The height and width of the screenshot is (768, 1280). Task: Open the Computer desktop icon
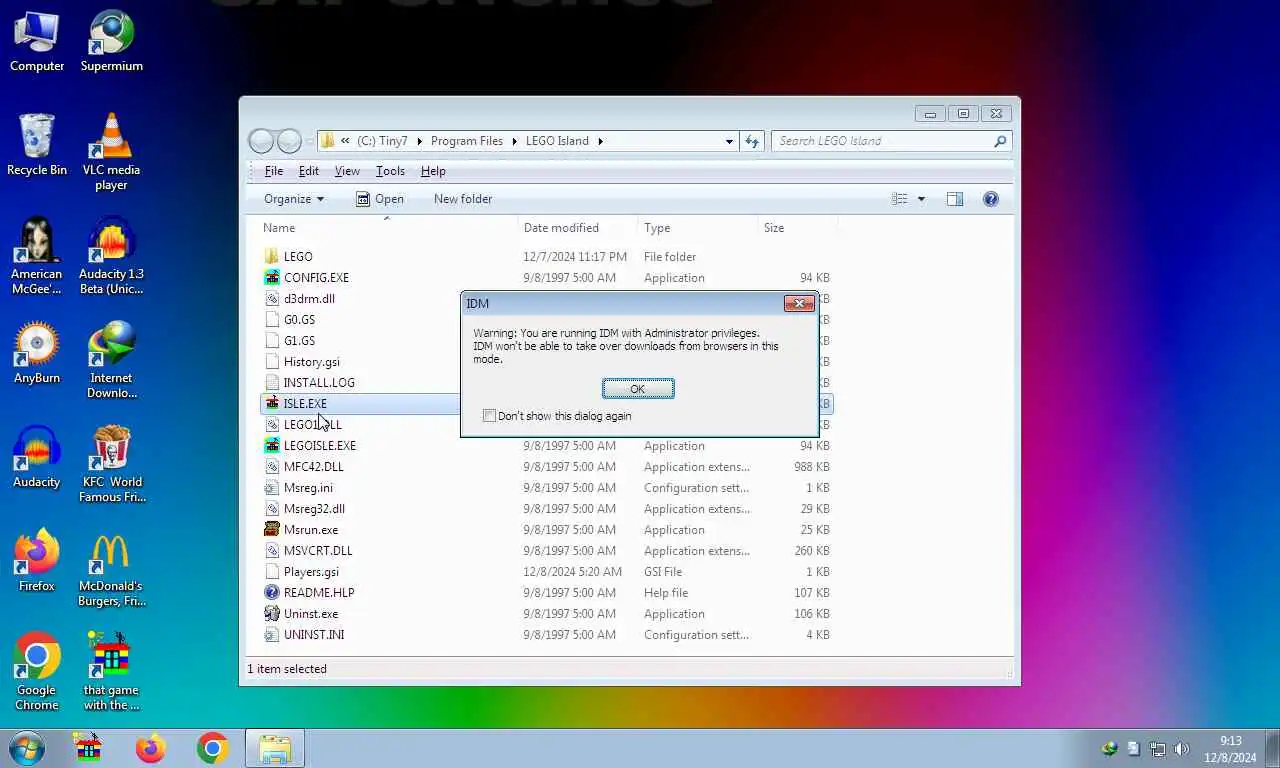point(37,41)
